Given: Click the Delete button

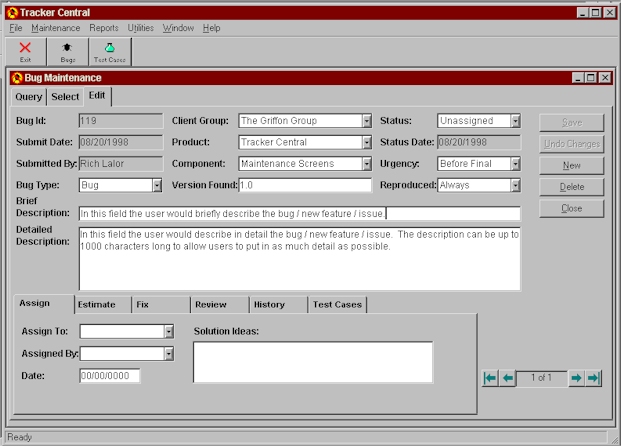Looking at the screenshot, I should coord(572,187).
